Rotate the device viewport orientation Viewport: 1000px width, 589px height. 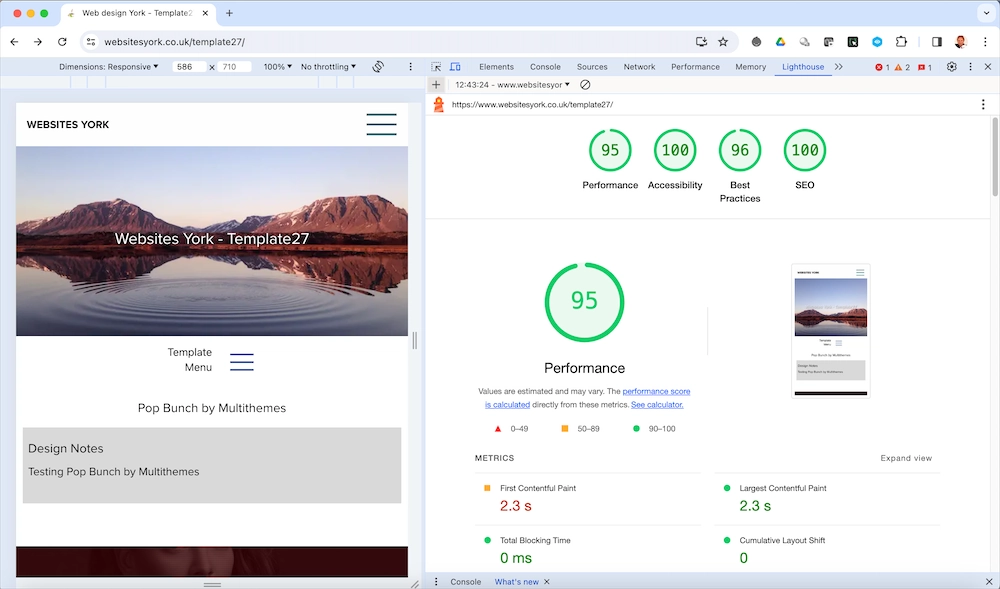pyautogui.click(x=378, y=67)
